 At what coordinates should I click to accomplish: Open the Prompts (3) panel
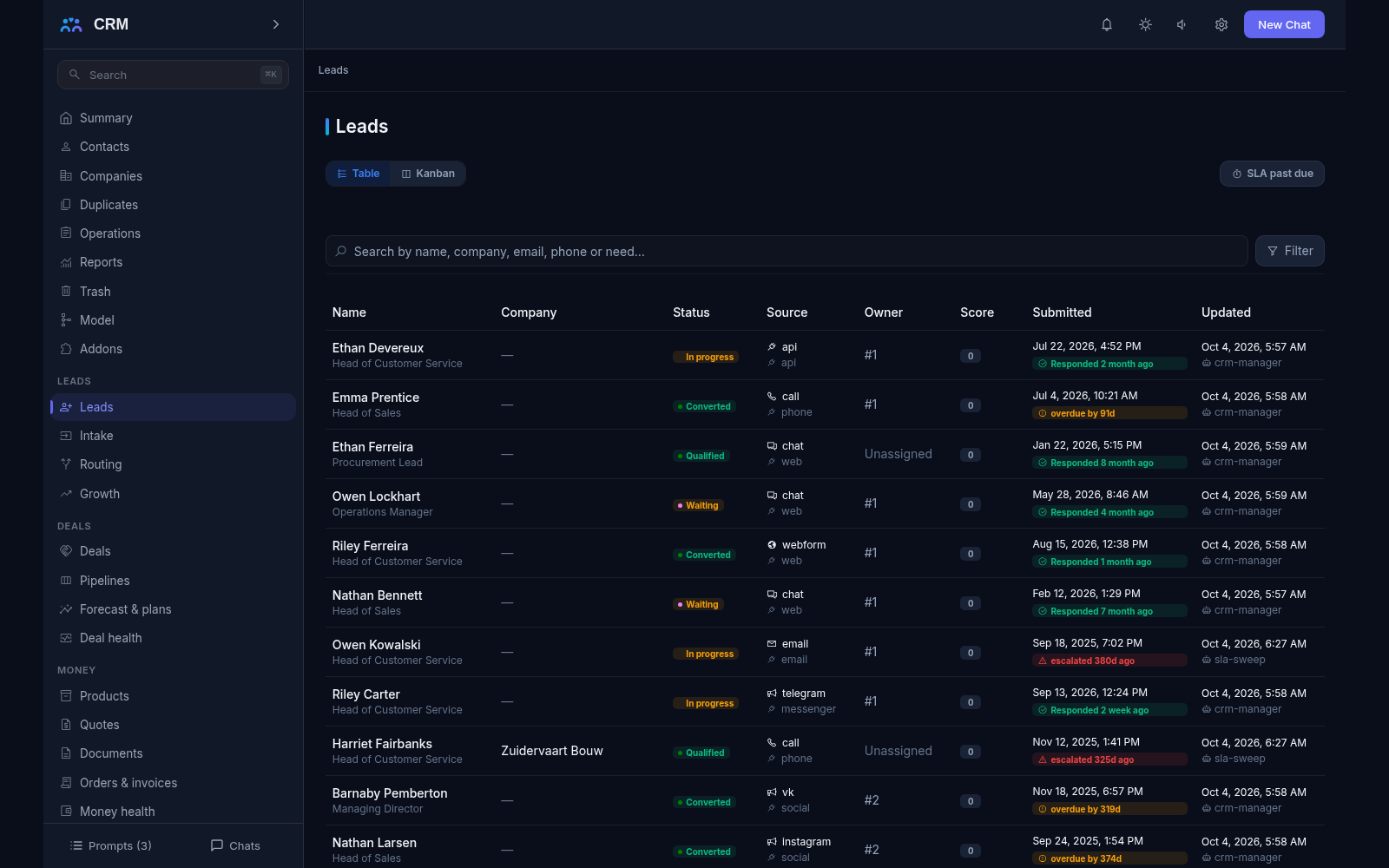click(x=111, y=845)
